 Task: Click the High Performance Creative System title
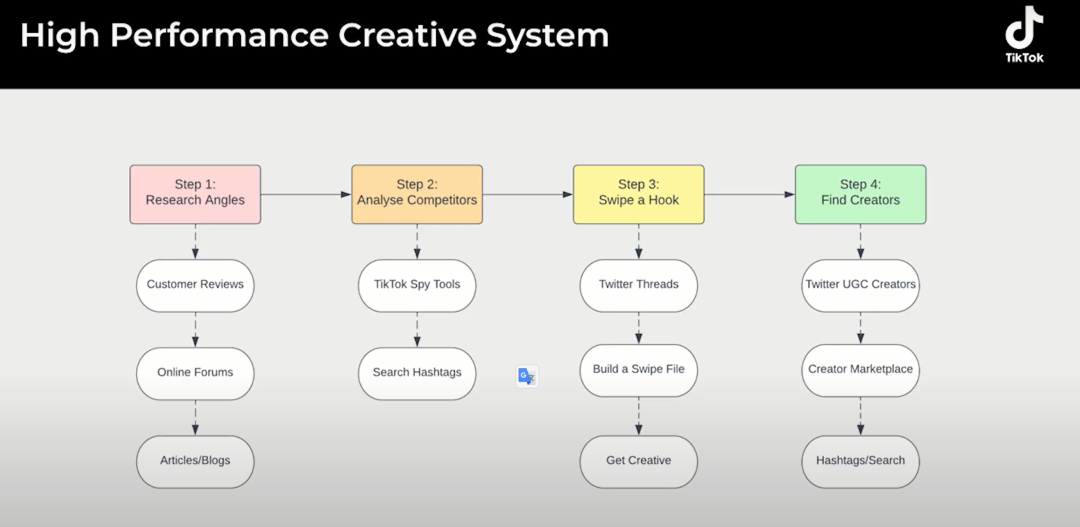(314, 35)
